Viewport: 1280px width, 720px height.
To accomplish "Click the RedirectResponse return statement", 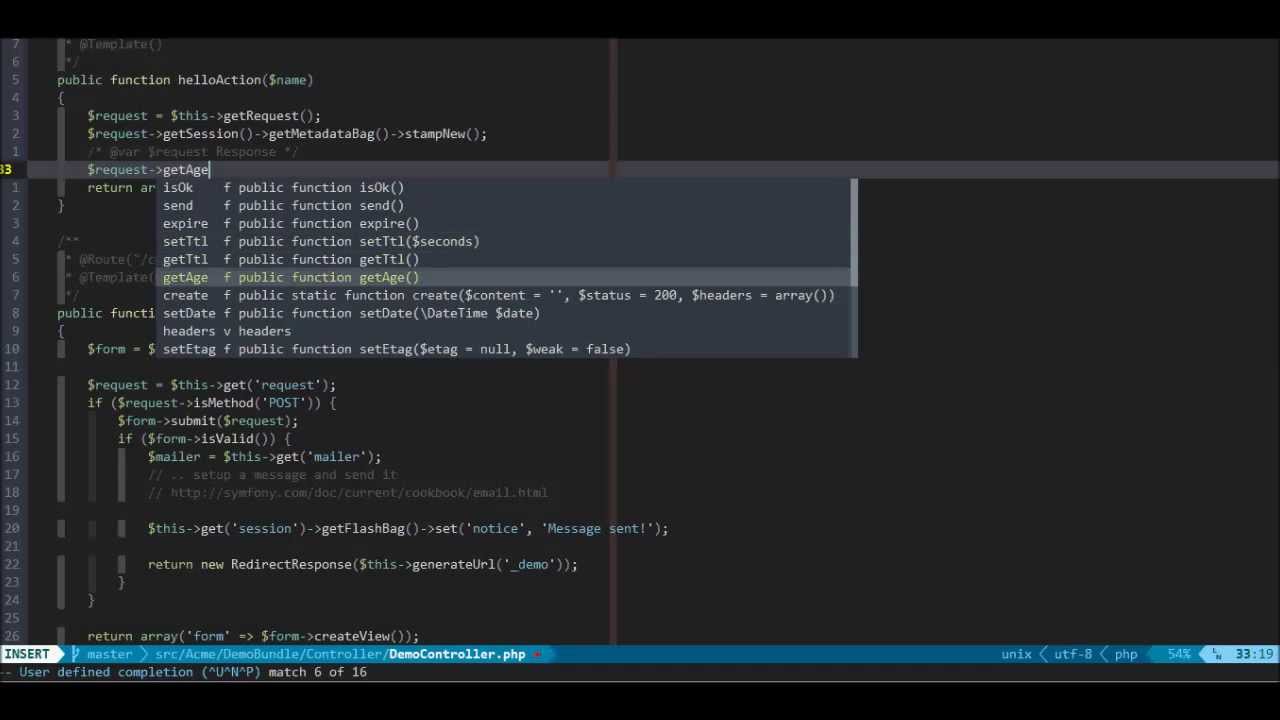I will coord(363,565).
